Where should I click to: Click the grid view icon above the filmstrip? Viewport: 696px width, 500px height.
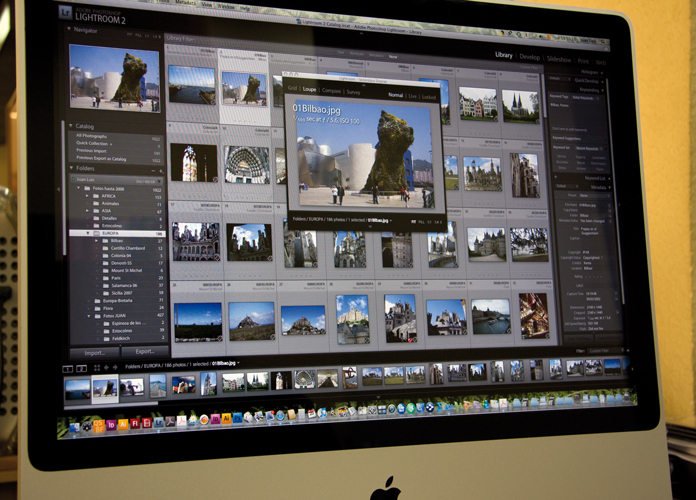(x=97, y=368)
